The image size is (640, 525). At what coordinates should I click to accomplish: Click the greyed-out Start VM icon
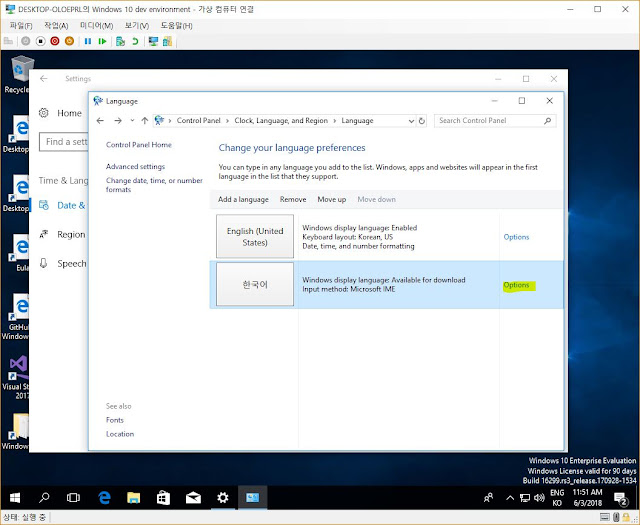pyautogui.click(x=26, y=41)
